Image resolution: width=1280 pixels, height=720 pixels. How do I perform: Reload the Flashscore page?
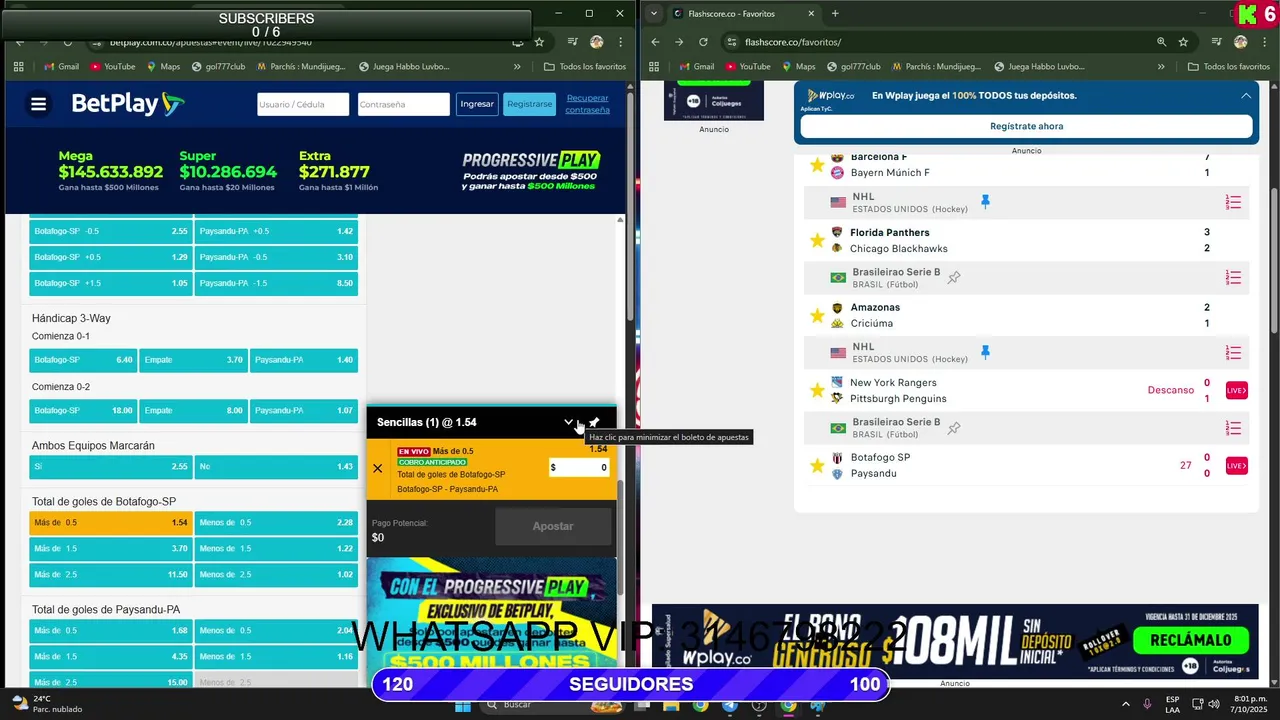[x=703, y=42]
